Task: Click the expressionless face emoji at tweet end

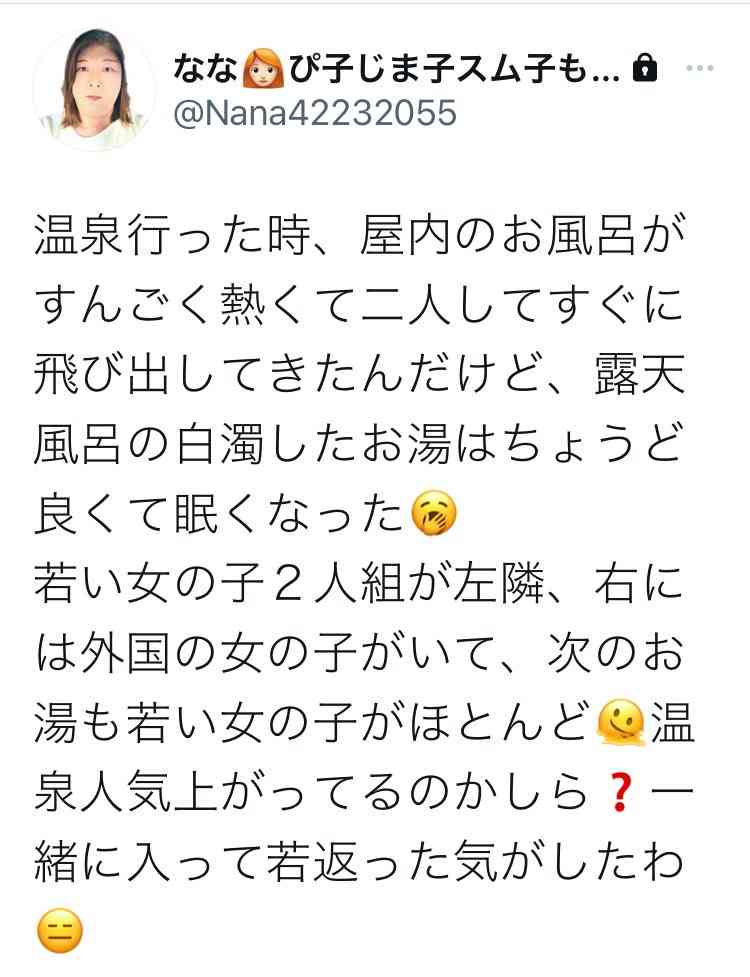Action: point(60,932)
